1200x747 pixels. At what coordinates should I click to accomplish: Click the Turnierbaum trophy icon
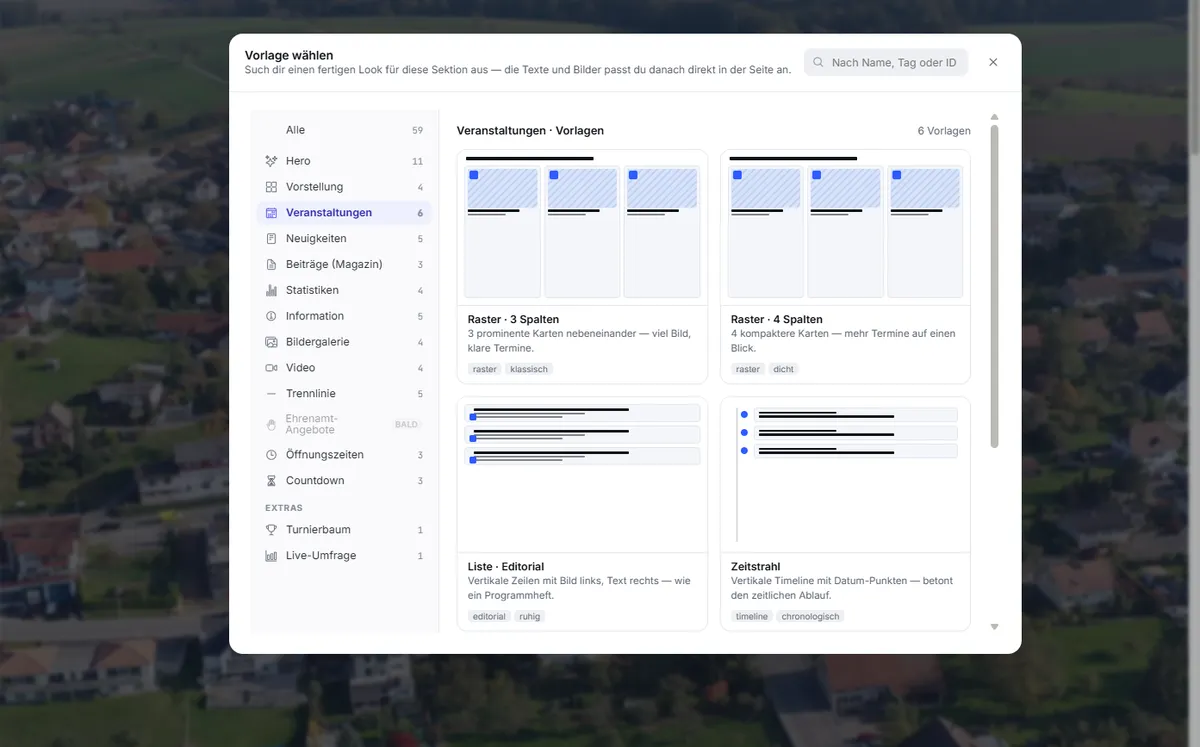(271, 530)
